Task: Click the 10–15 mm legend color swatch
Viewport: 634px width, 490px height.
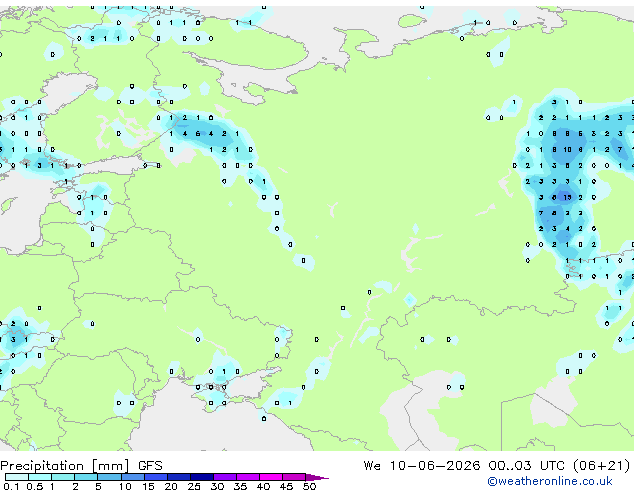Action: click(x=132, y=477)
